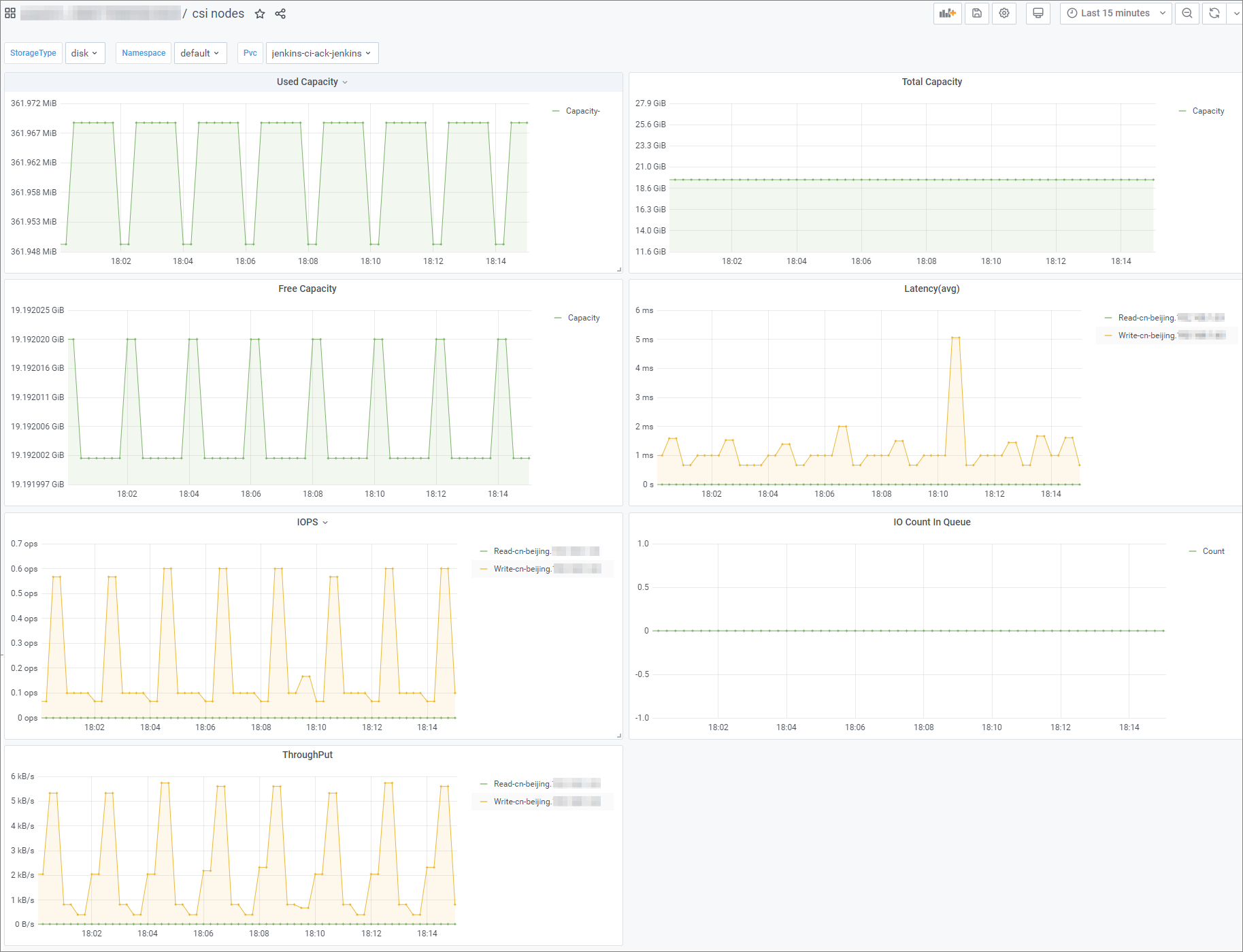Screen dimensions: 1243x952
Task: Open Total Capacity panel title
Action: click(932, 82)
